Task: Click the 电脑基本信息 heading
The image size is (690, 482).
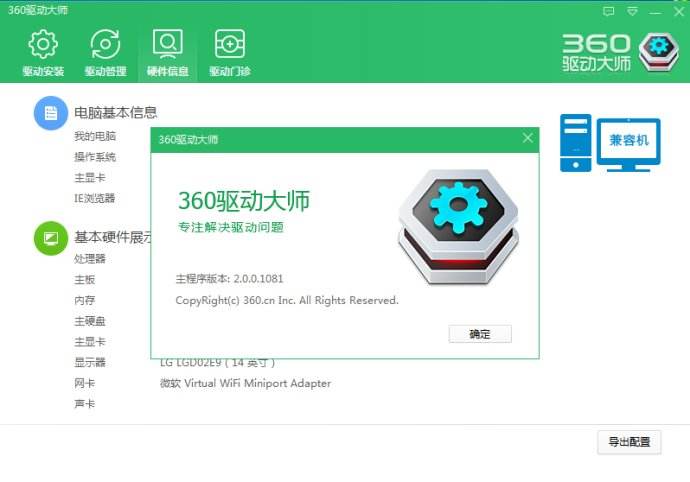Action: [x=115, y=113]
